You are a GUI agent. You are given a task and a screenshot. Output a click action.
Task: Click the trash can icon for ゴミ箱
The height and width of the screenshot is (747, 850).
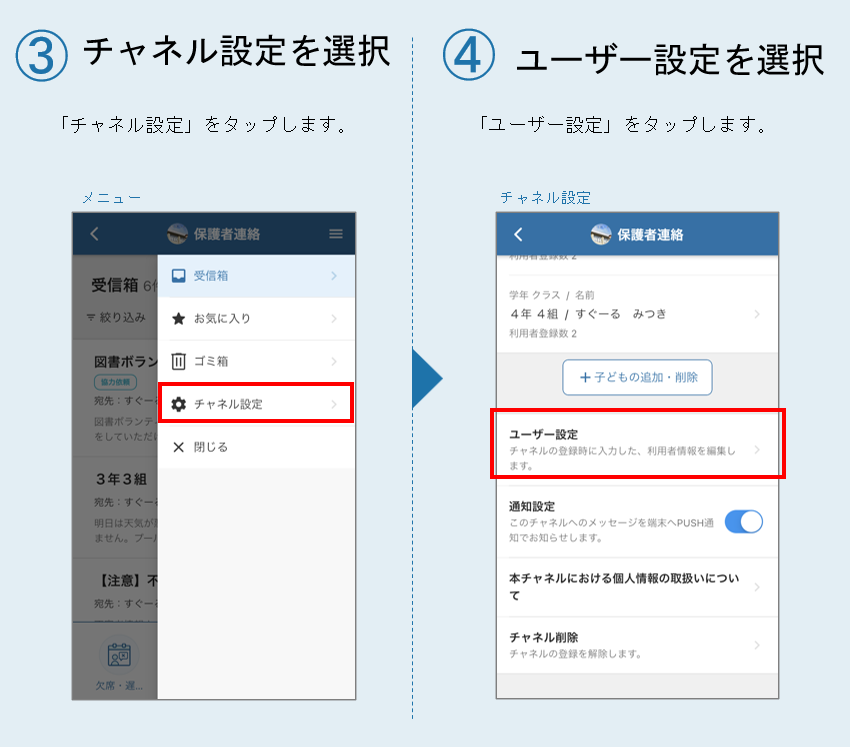point(178,361)
